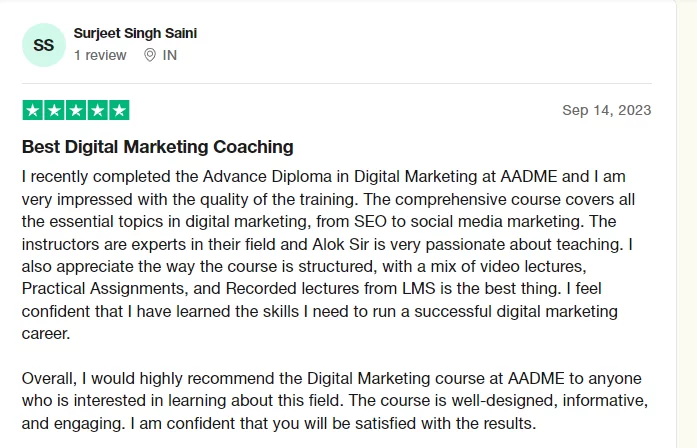Click the word LMS in the review
Image resolution: width=697 pixels, height=448 pixels.
coord(419,288)
